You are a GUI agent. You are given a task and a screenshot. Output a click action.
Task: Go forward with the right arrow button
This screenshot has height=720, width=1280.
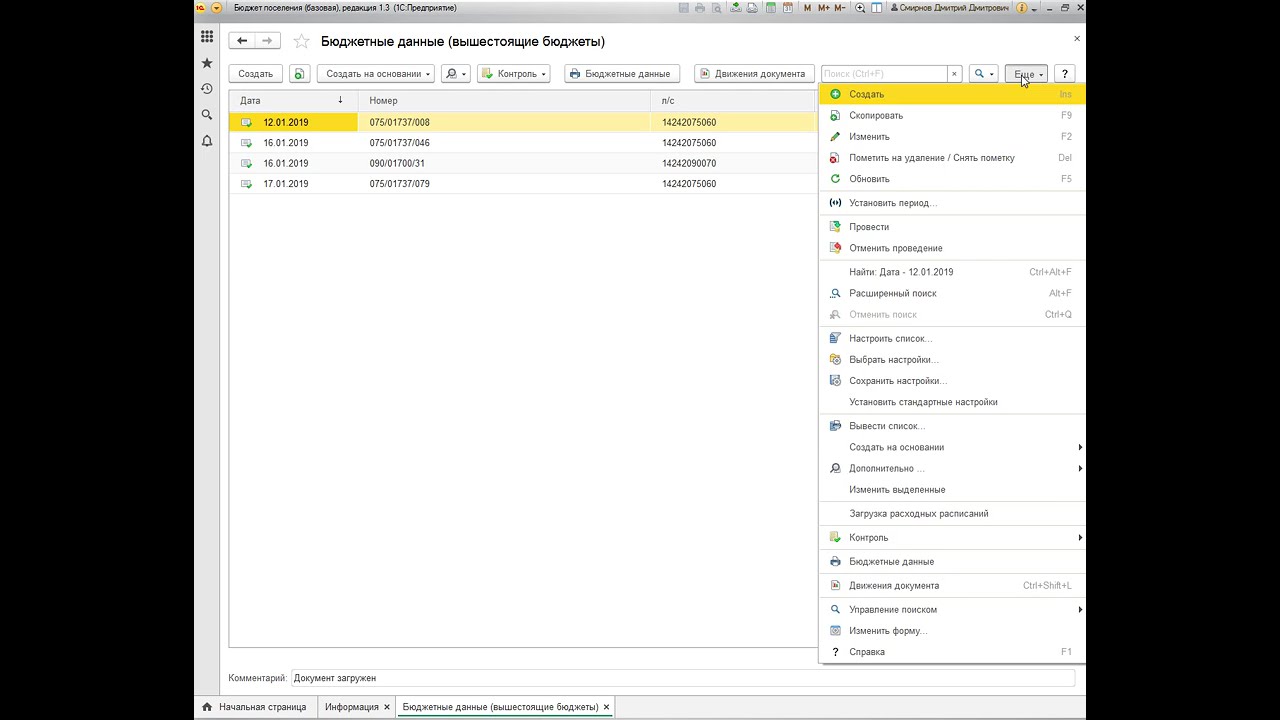[268, 41]
